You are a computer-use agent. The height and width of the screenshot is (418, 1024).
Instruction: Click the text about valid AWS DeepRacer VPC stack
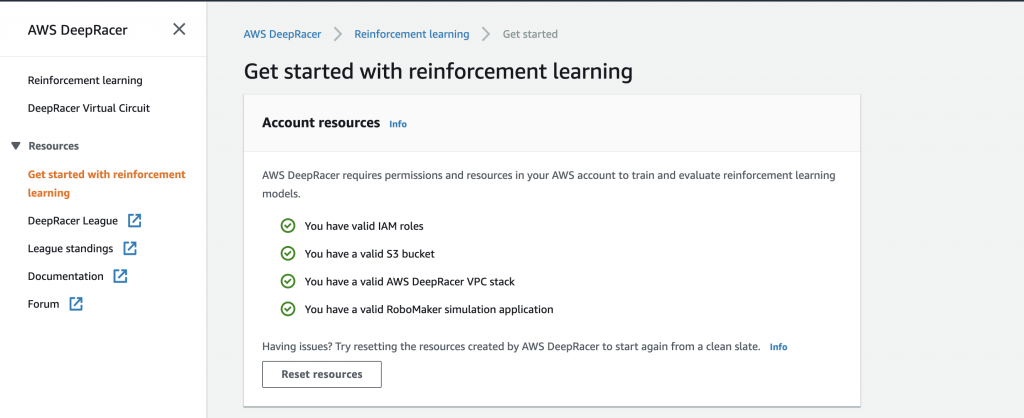tap(409, 281)
